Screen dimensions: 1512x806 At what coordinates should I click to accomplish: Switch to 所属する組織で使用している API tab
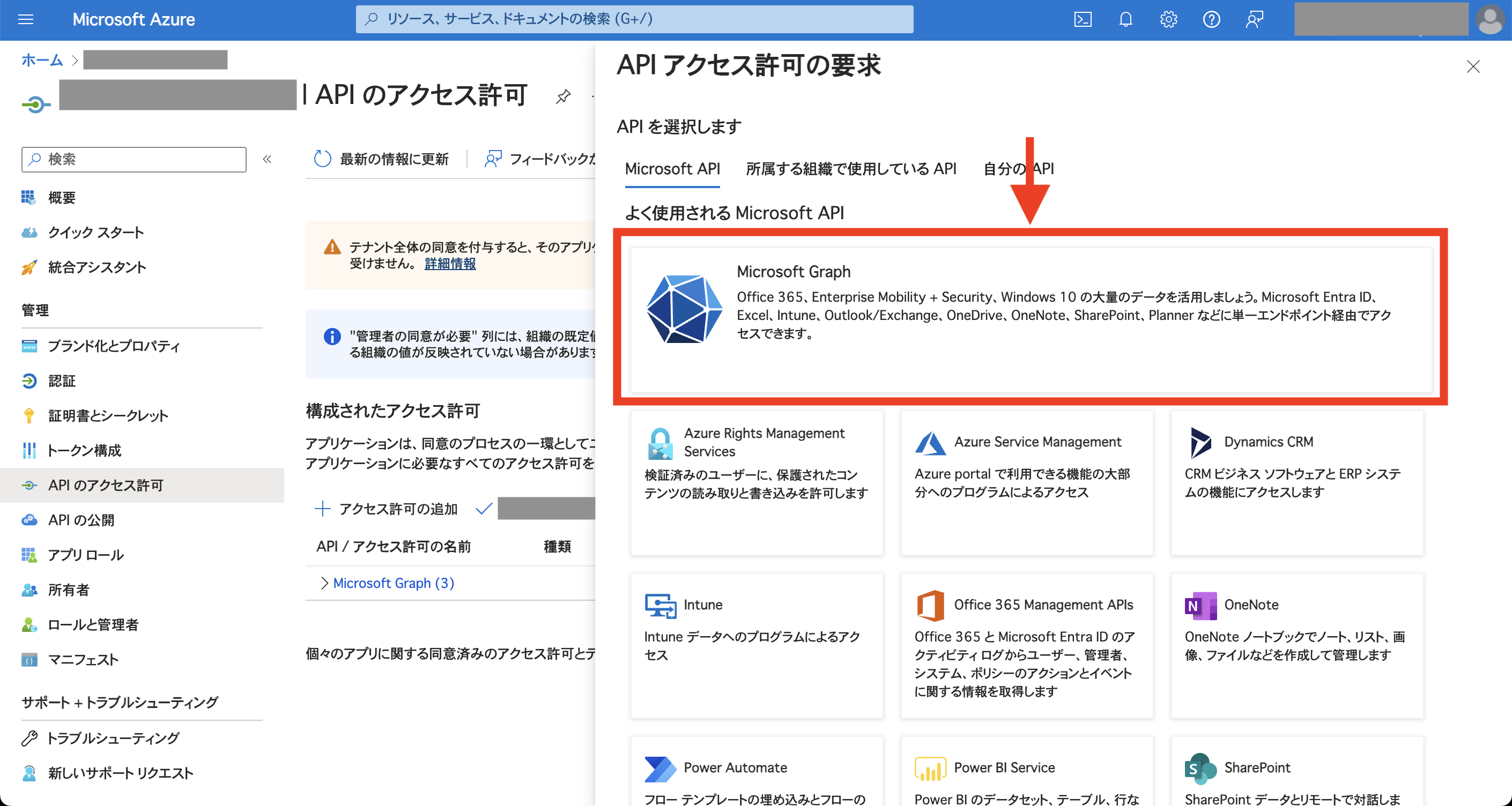click(851, 169)
